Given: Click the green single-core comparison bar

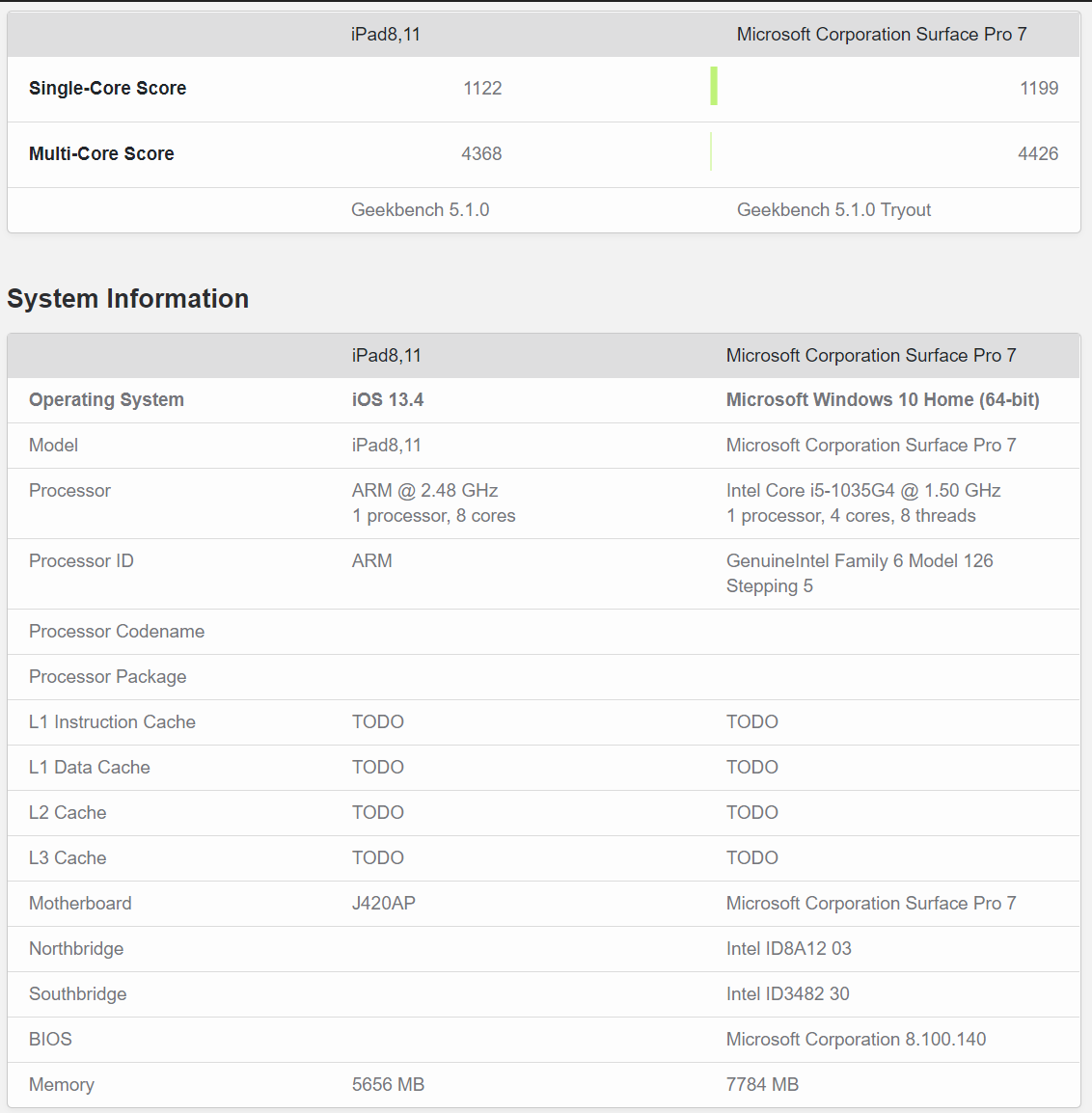Looking at the screenshot, I should 714,86.
